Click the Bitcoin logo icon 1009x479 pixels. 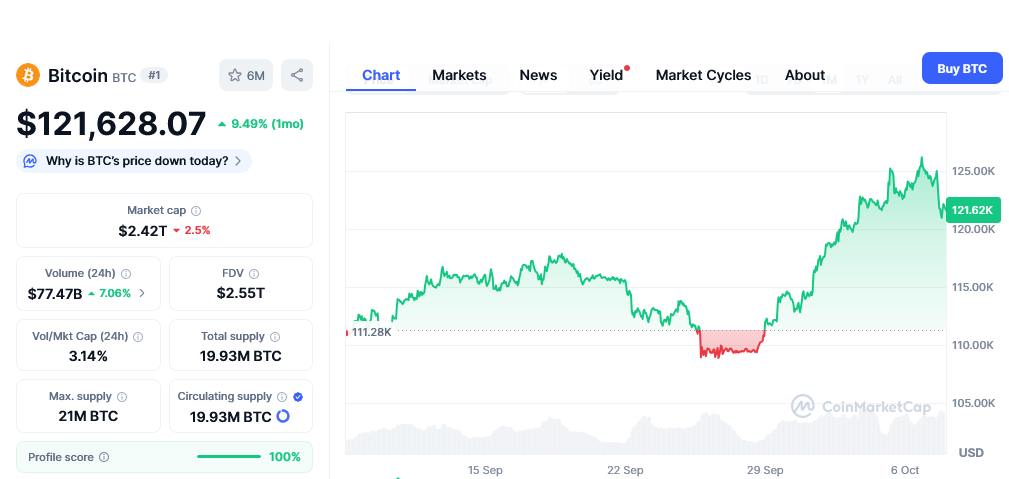pyautogui.click(x=27, y=75)
